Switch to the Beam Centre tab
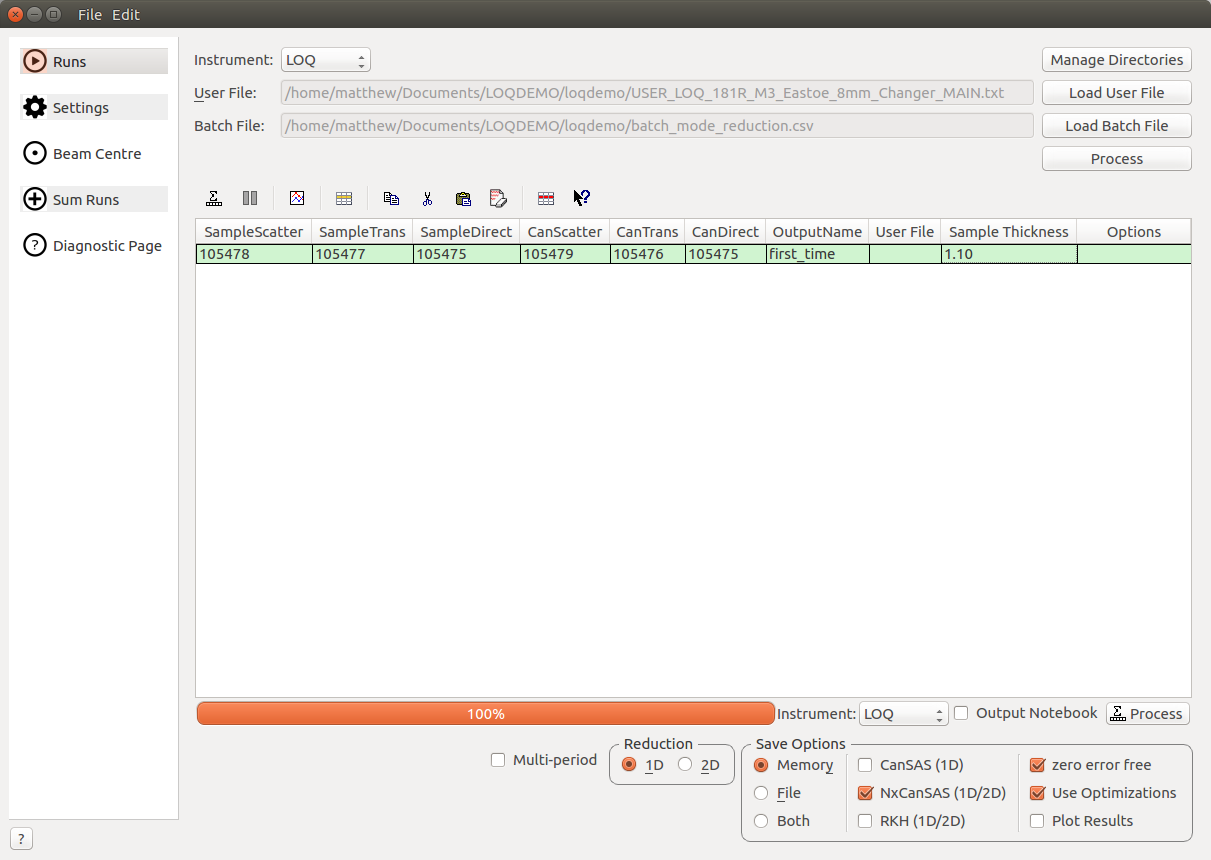The width and height of the screenshot is (1211, 860). click(96, 154)
